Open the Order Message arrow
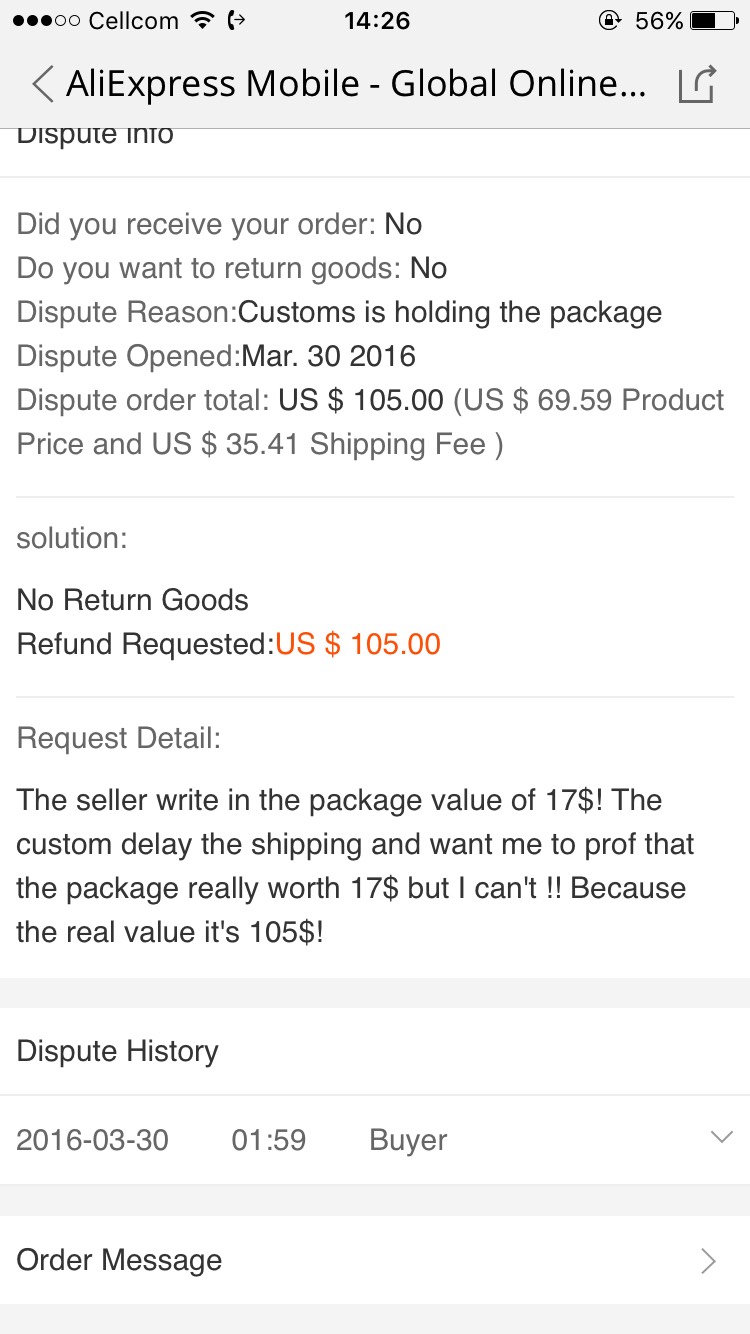Image resolution: width=750 pixels, height=1334 pixels. pyautogui.click(x=708, y=1261)
